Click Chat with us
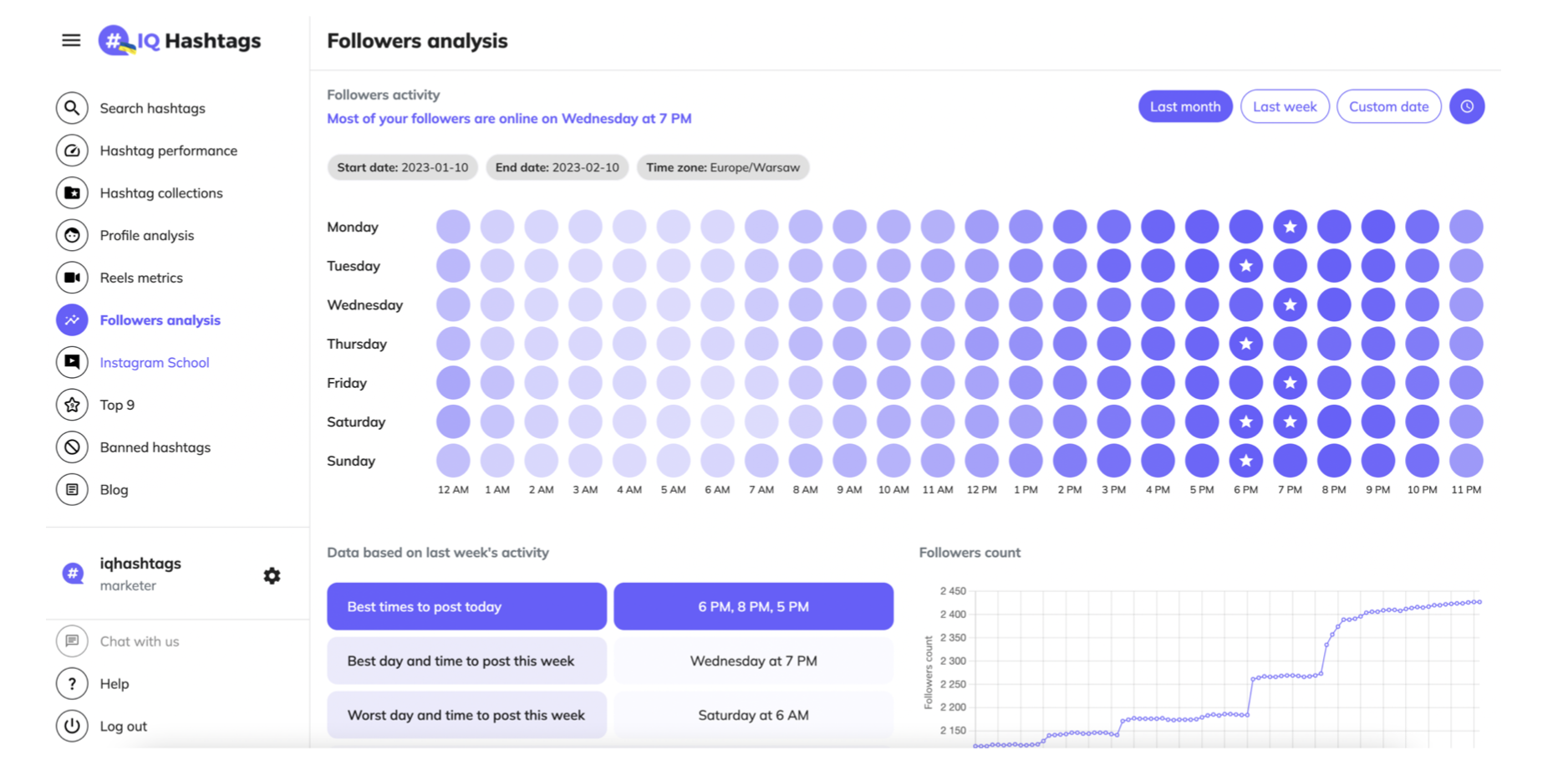The image size is (1568, 761). click(x=140, y=641)
